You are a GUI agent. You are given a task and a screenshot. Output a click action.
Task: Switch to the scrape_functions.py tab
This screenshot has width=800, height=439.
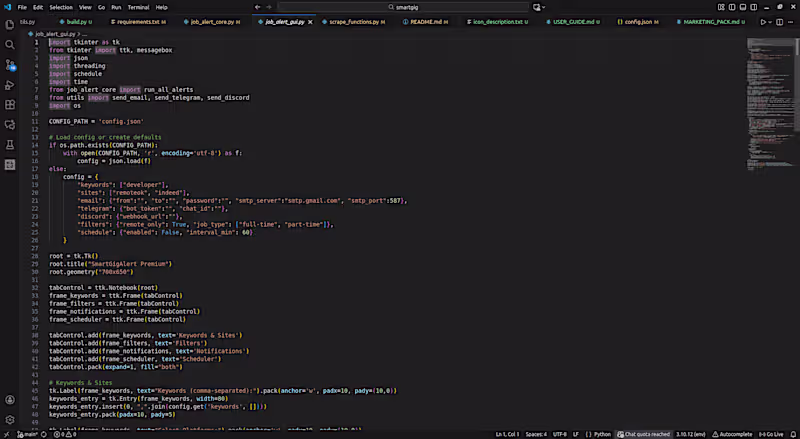(x=354, y=22)
